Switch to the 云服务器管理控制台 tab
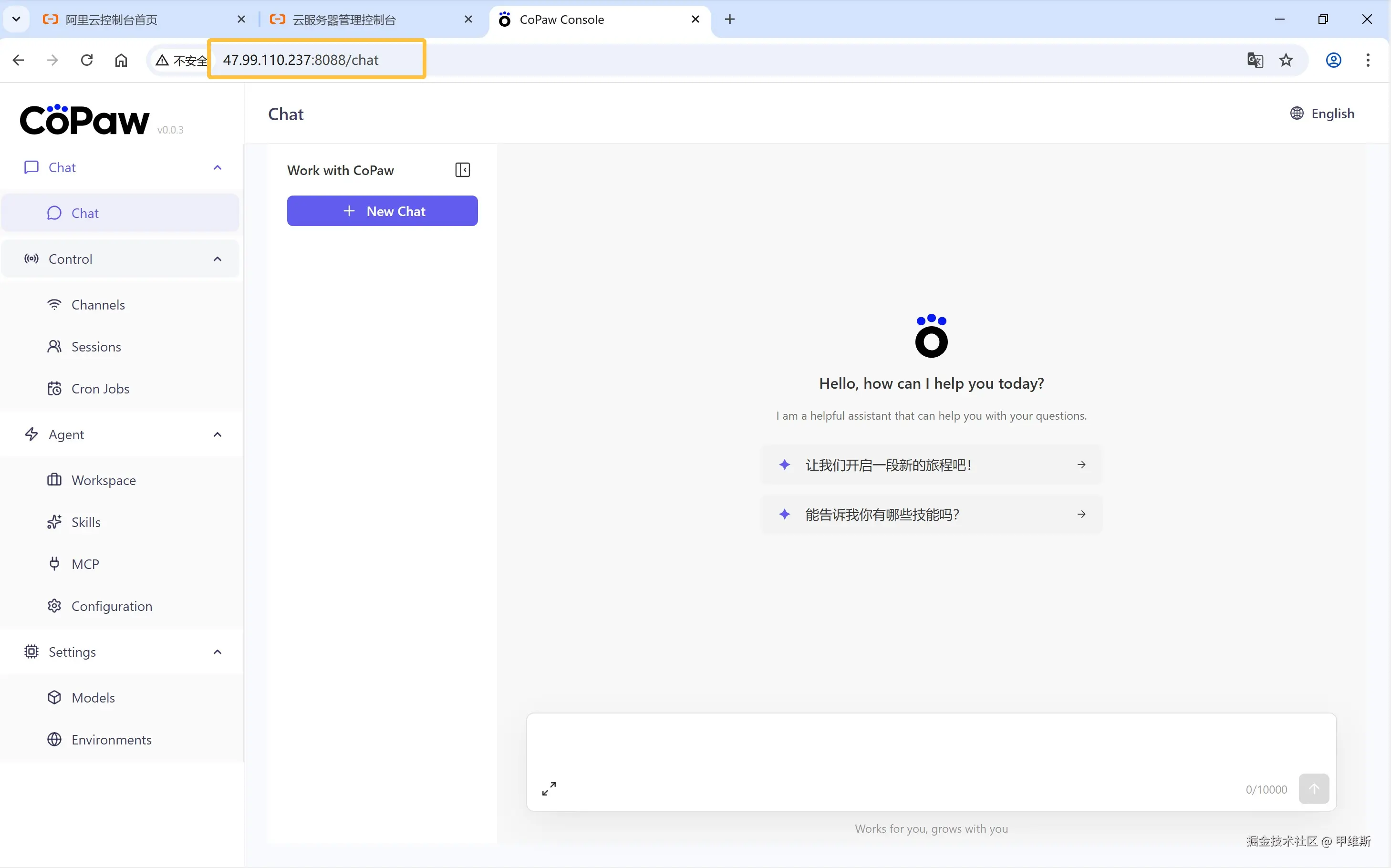This screenshot has width=1391, height=868. tap(344, 20)
